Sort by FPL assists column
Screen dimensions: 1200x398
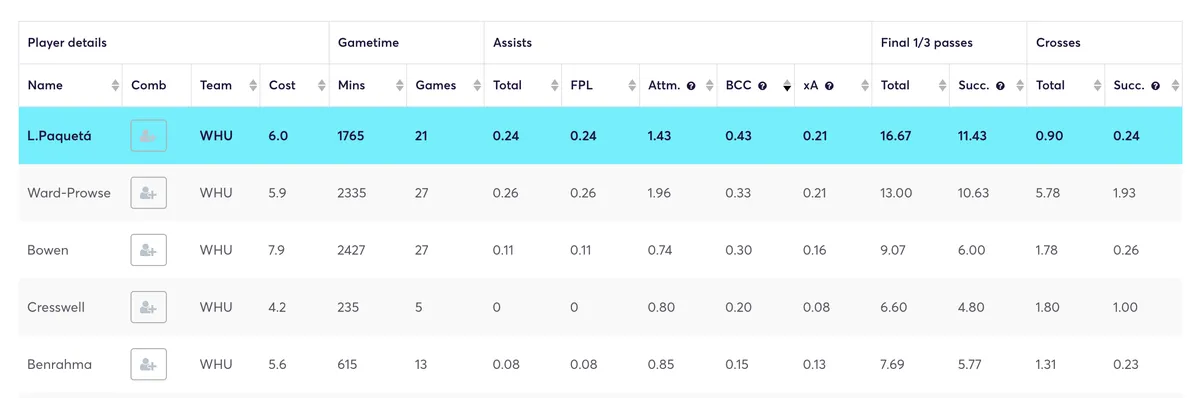click(632, 86)
